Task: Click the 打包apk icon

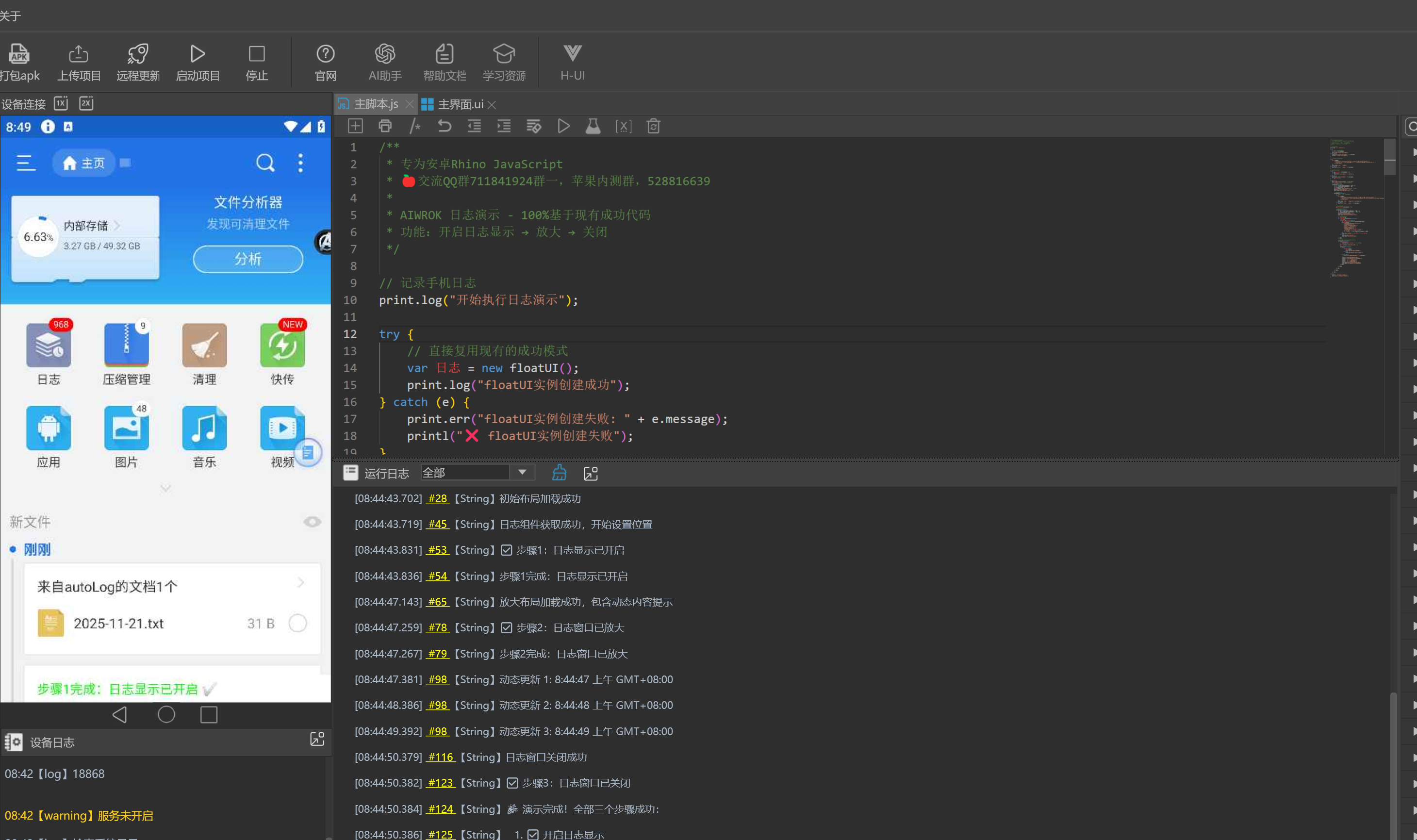Action: click(18, 54)
